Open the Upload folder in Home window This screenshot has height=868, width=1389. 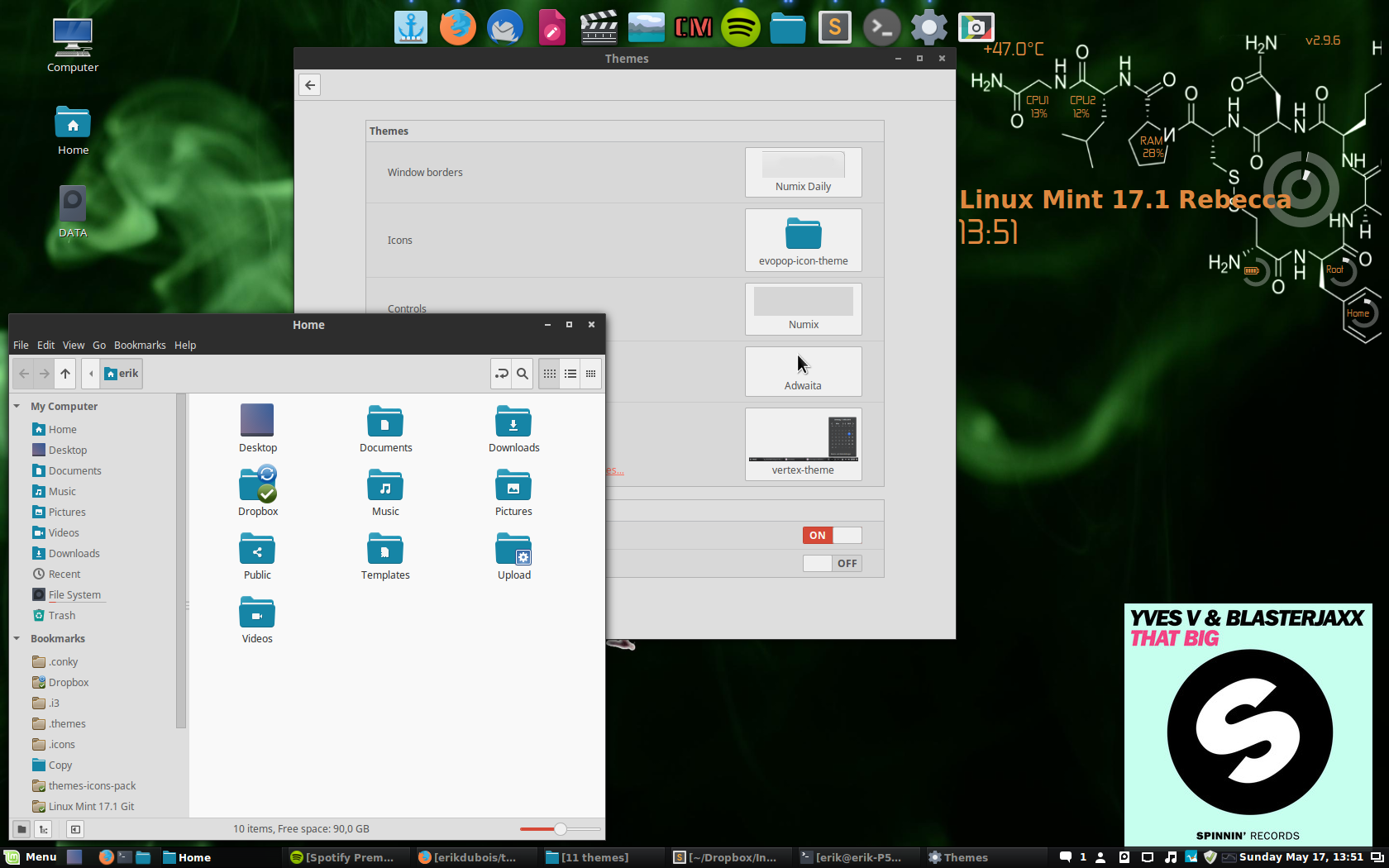click(513, 556)
